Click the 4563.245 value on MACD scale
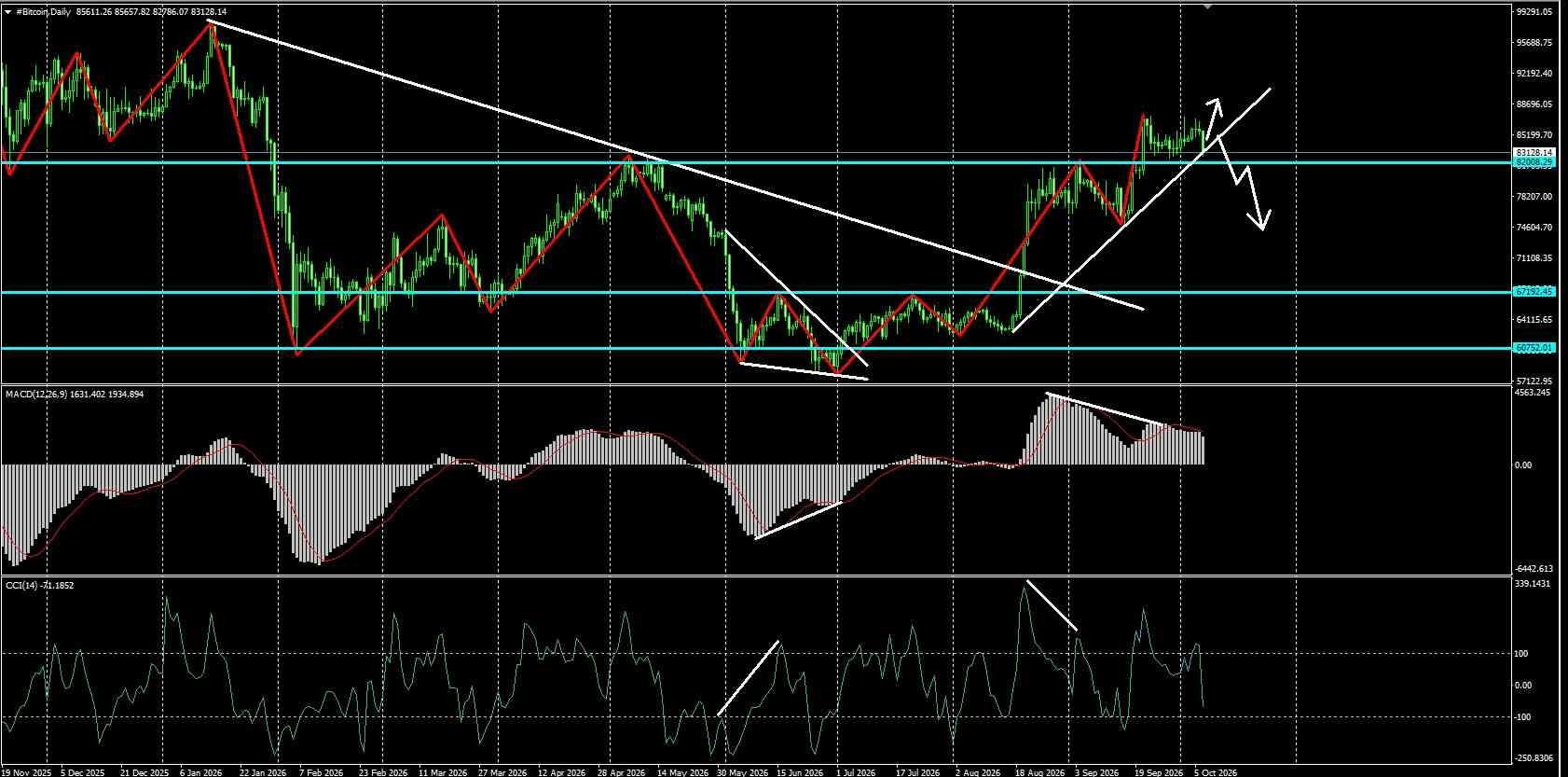 click(x=1534, y=393)
